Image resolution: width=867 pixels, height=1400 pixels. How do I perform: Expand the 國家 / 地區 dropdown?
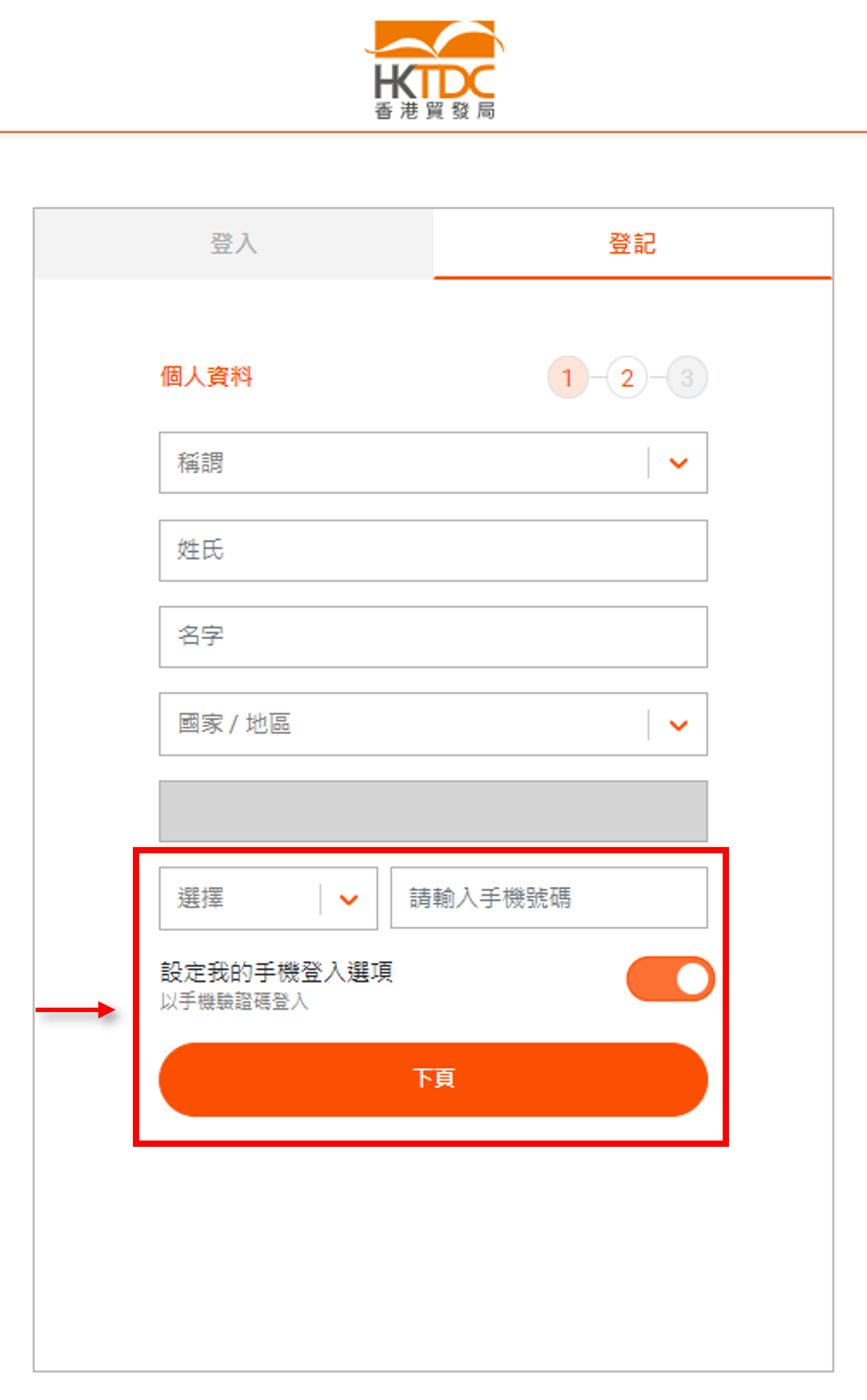tap(433, 724)
